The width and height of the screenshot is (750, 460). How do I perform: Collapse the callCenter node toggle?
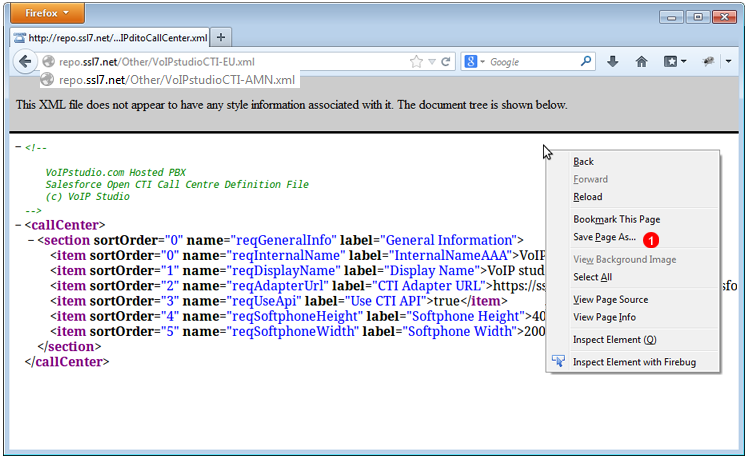coord(18,225)
